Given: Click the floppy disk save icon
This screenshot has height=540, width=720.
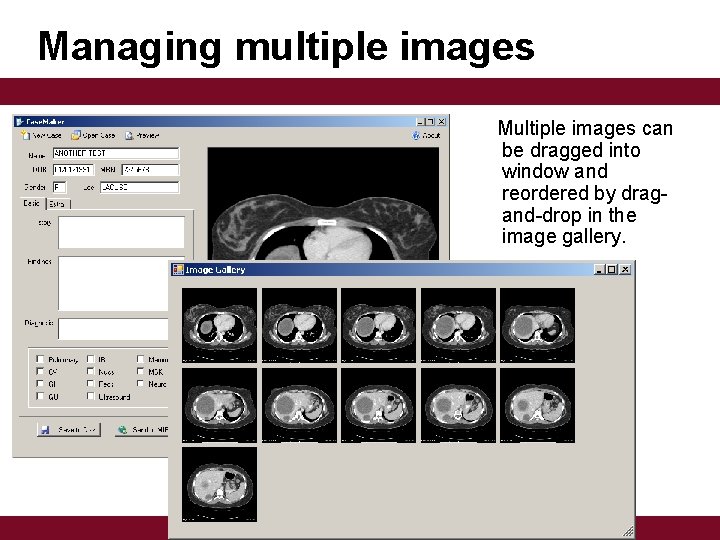Looking at the screenshot, I should click(x=45, y=430).
